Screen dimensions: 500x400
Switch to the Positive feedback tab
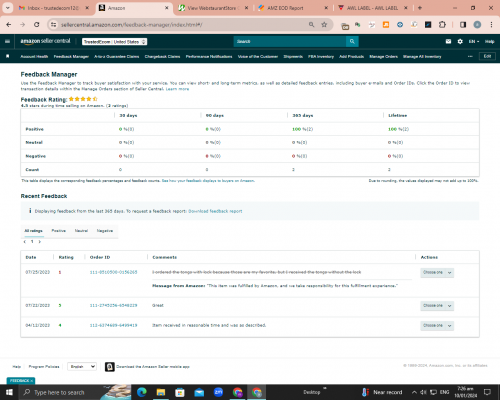(58, 231)
